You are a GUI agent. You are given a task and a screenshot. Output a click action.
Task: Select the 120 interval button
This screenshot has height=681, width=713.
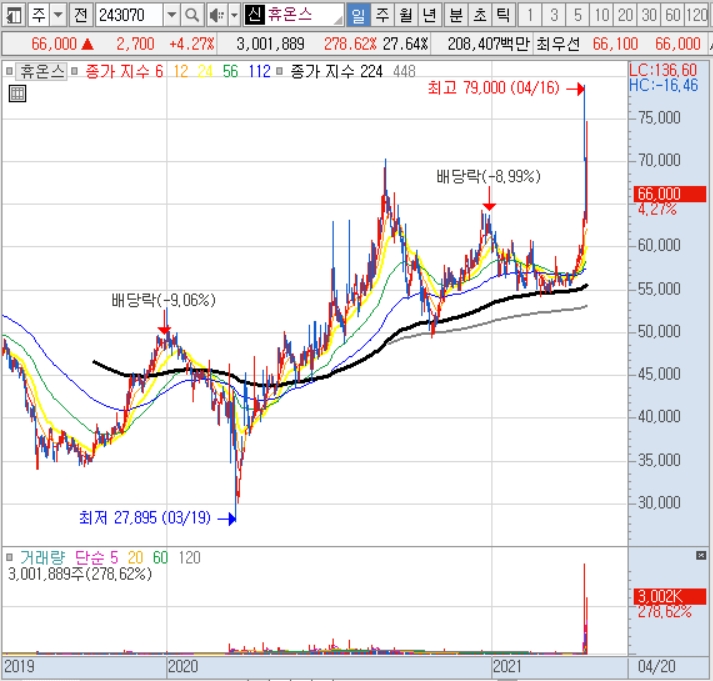point(698,15)
